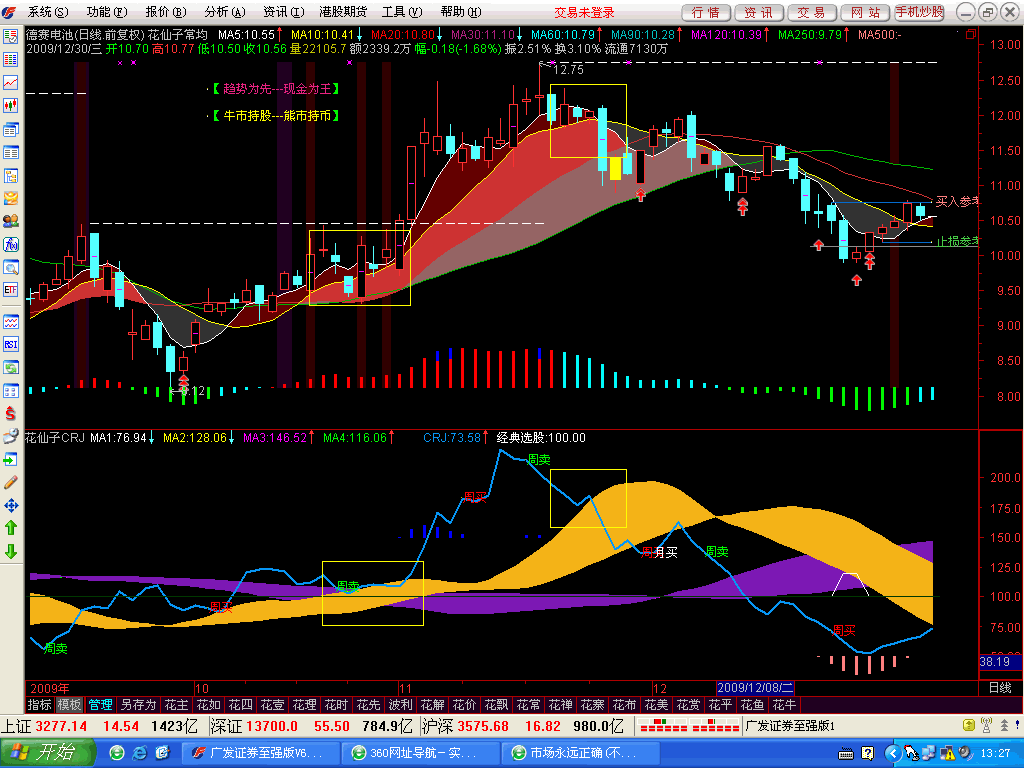Click the antenna signal icon in status bar
This screenshot has width=1024, height=768.
click(987, 725)
